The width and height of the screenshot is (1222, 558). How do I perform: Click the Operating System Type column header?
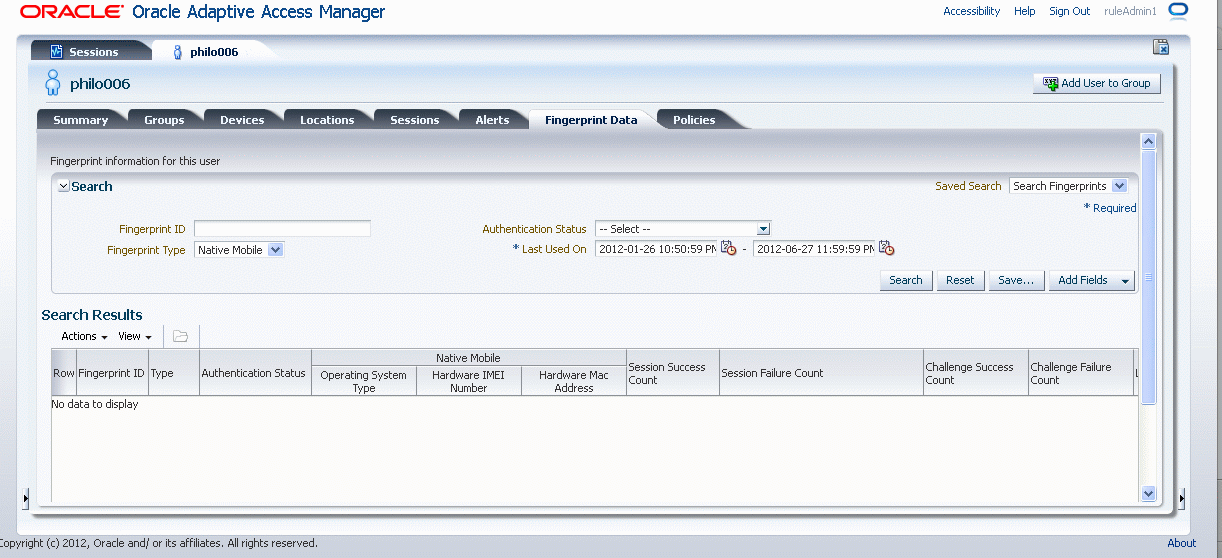point(364,381)
